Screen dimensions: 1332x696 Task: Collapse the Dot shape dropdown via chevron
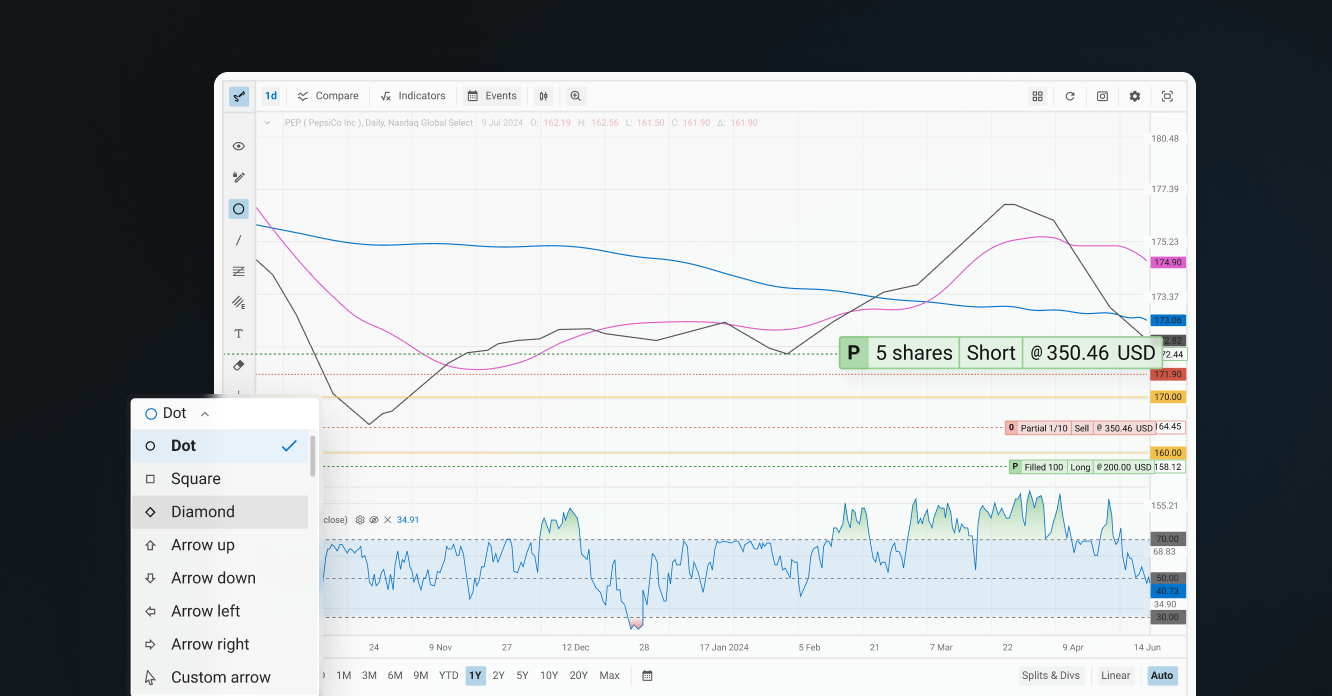point(204,412)
